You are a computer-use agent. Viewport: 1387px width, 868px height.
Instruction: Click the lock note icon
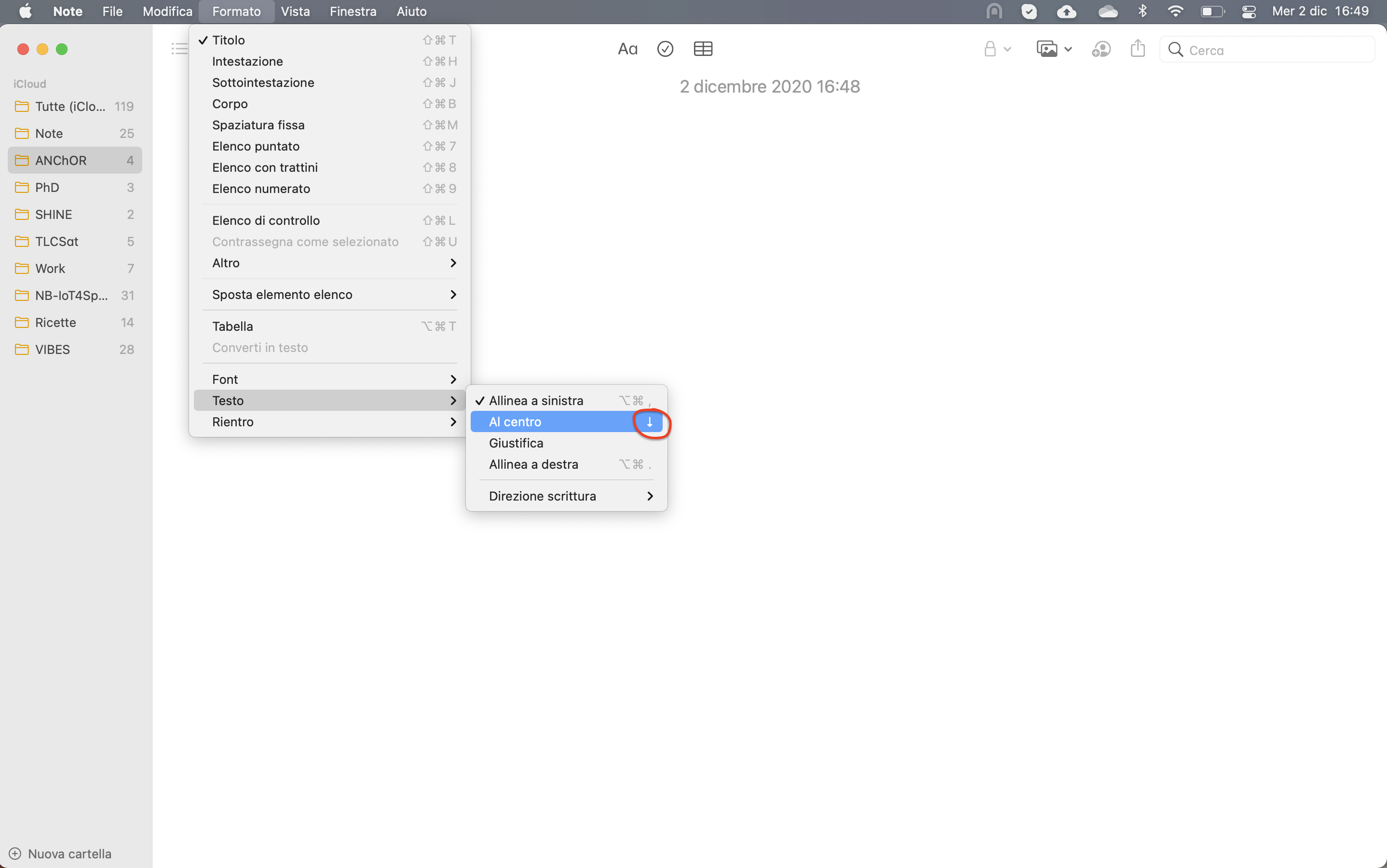tap(990, 49)
